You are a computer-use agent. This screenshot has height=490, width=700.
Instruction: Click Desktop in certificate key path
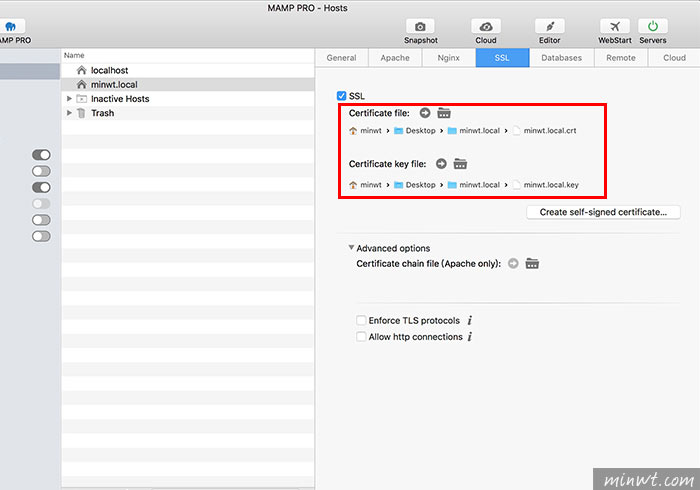[420, 185]
